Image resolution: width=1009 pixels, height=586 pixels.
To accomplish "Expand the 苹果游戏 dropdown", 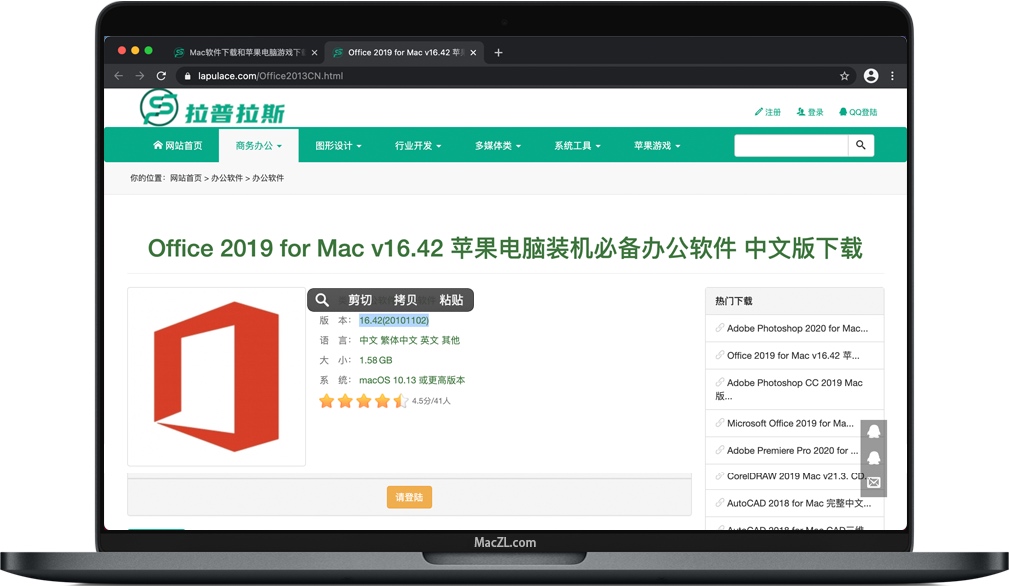I will pos(653,145).
